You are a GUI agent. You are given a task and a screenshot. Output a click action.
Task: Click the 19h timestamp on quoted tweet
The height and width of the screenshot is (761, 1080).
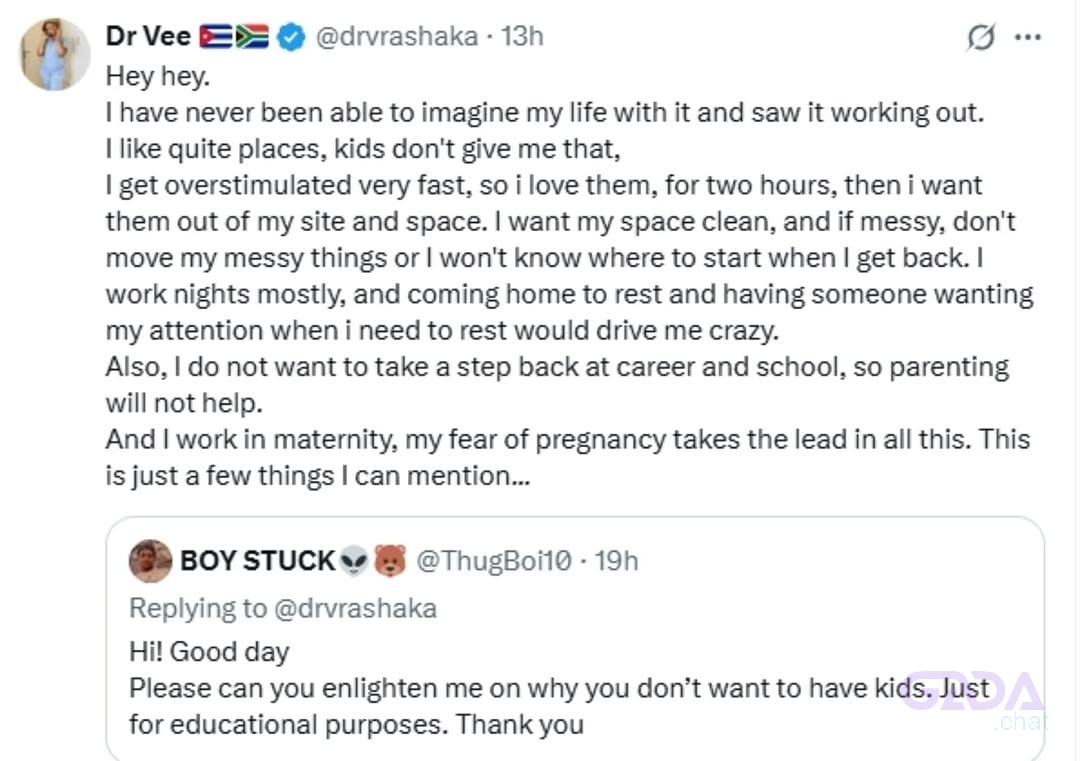[x=616, y=561]
